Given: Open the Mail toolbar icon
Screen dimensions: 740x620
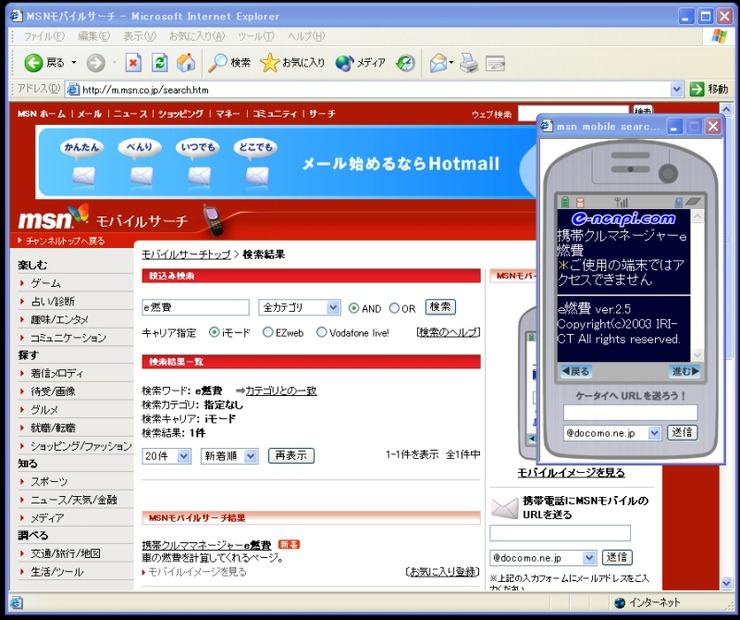Looking at the screenshot, I should click(438, 63).
